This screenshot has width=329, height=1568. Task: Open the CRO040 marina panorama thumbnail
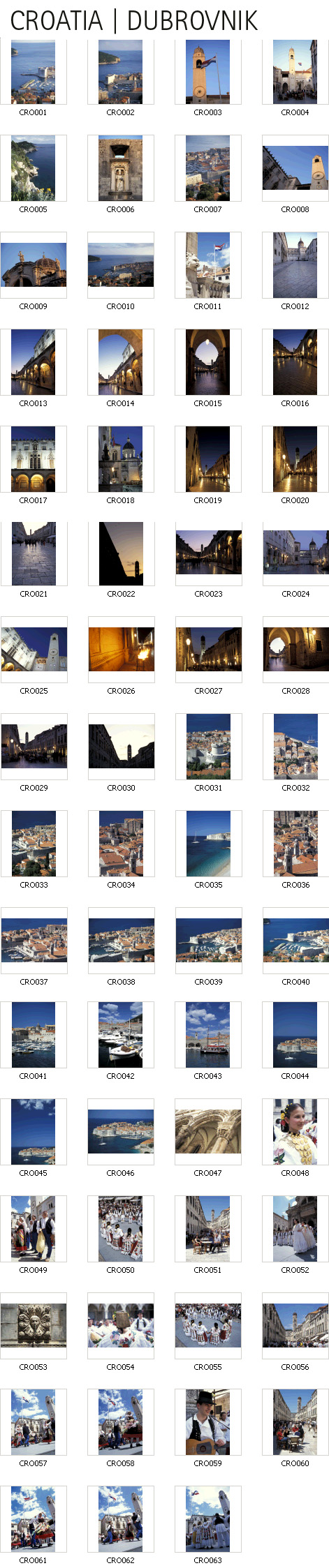point(295,940)
